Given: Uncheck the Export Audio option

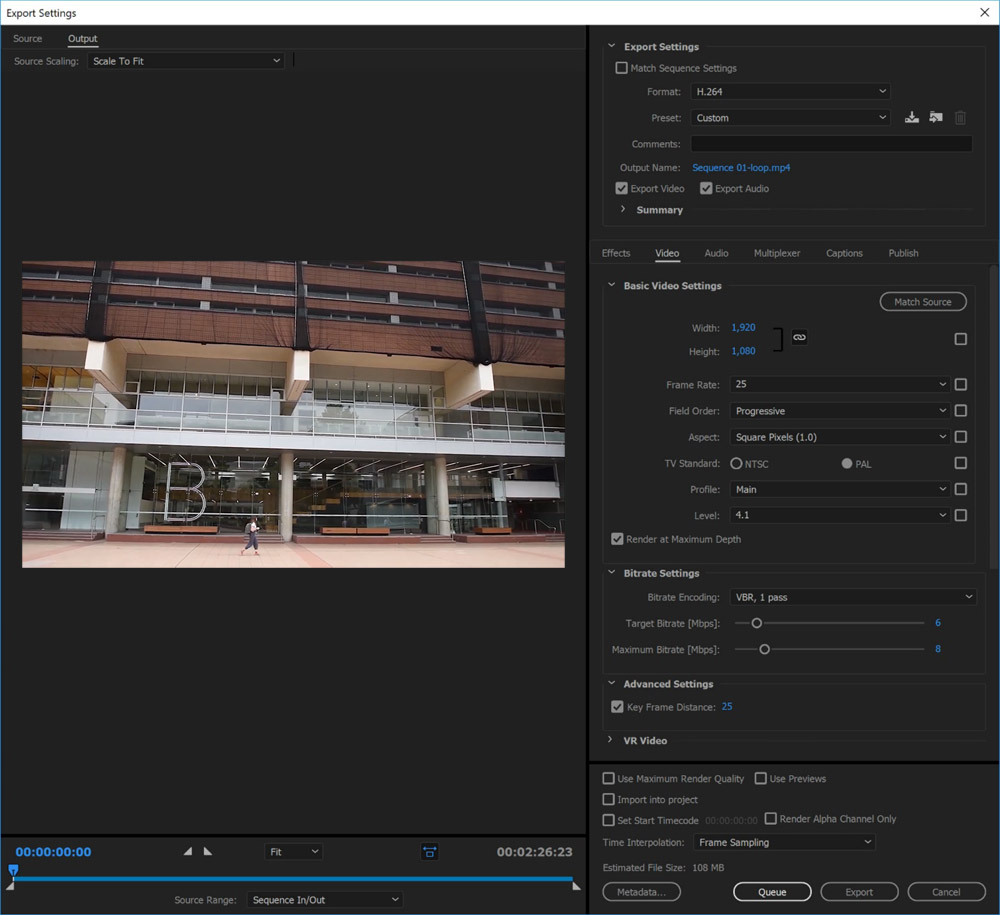Looking at the screenshot, I should 706,188.
